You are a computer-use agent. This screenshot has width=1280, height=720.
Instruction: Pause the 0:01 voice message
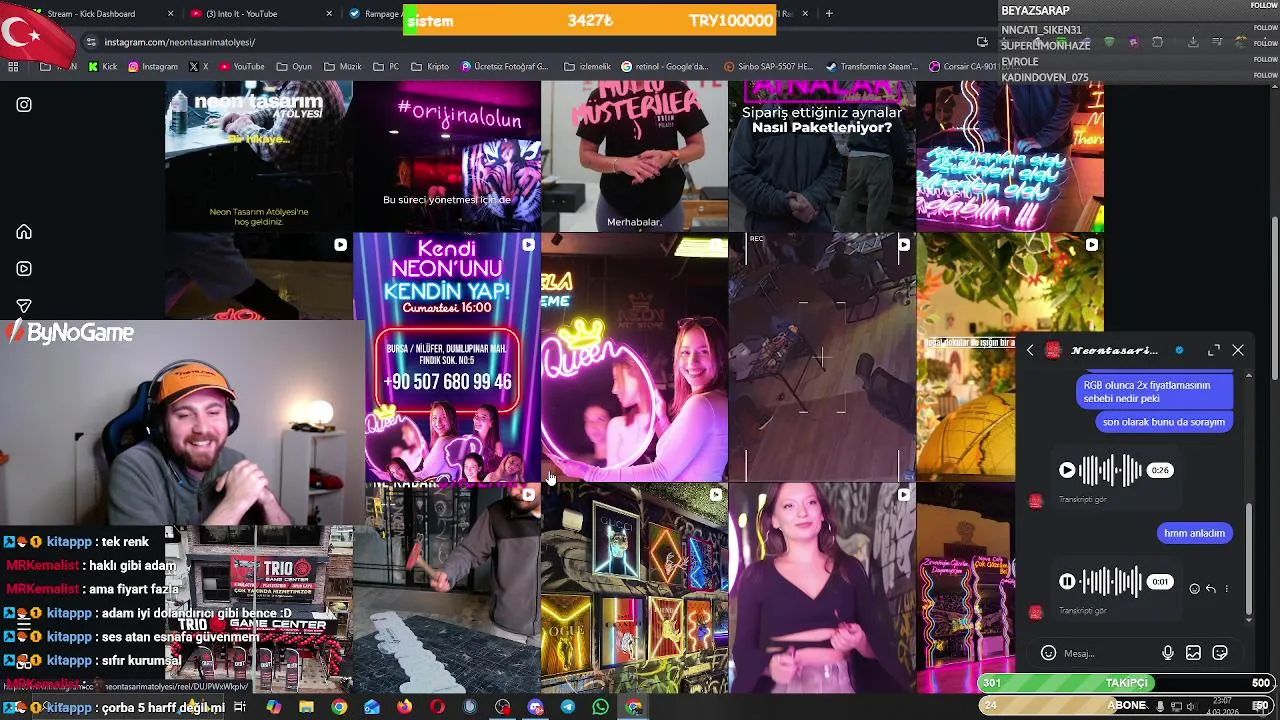pyautogui.click(x=1067, y=581)
